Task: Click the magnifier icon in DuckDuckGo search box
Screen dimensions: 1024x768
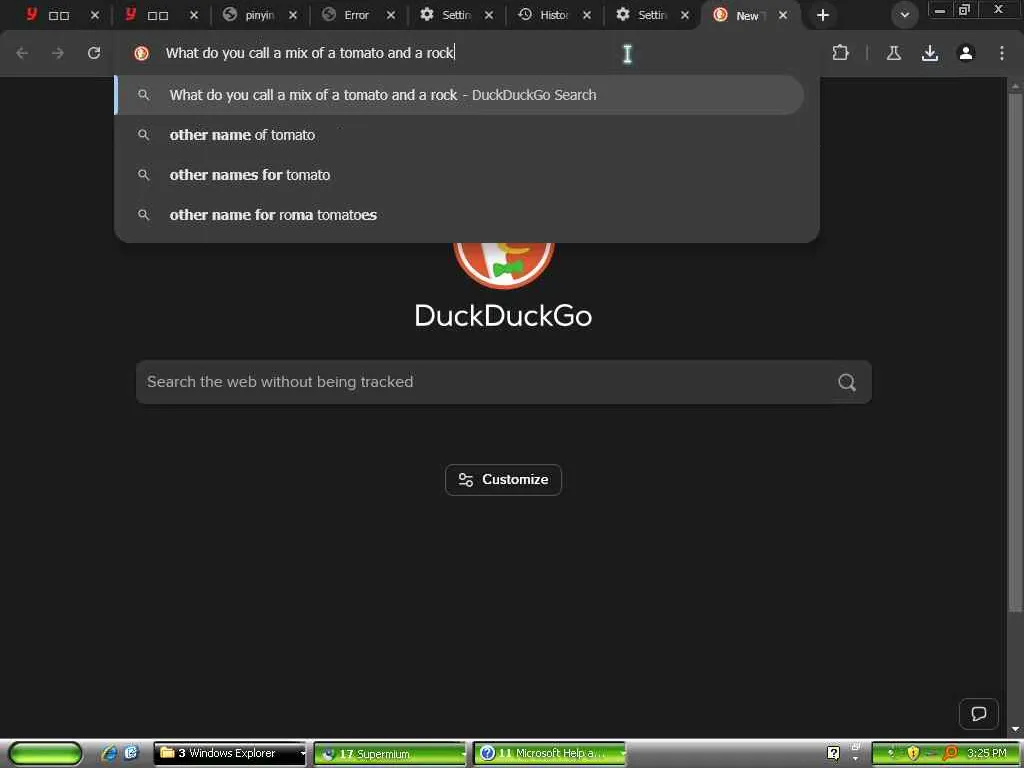Action: 847,382
